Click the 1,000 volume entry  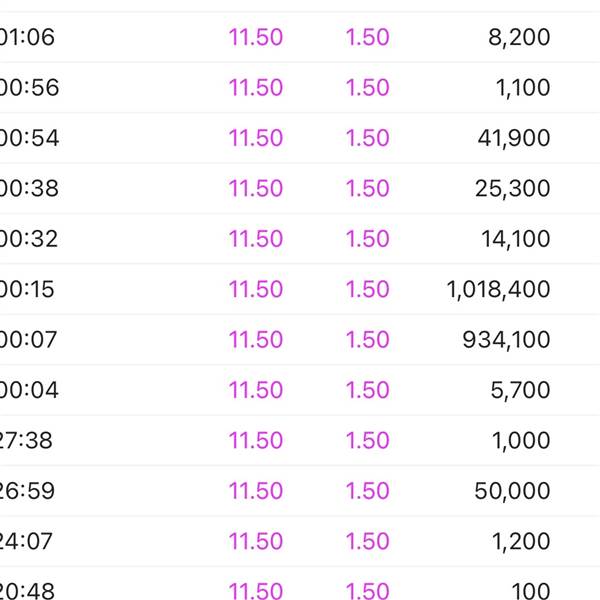[522, 440]
